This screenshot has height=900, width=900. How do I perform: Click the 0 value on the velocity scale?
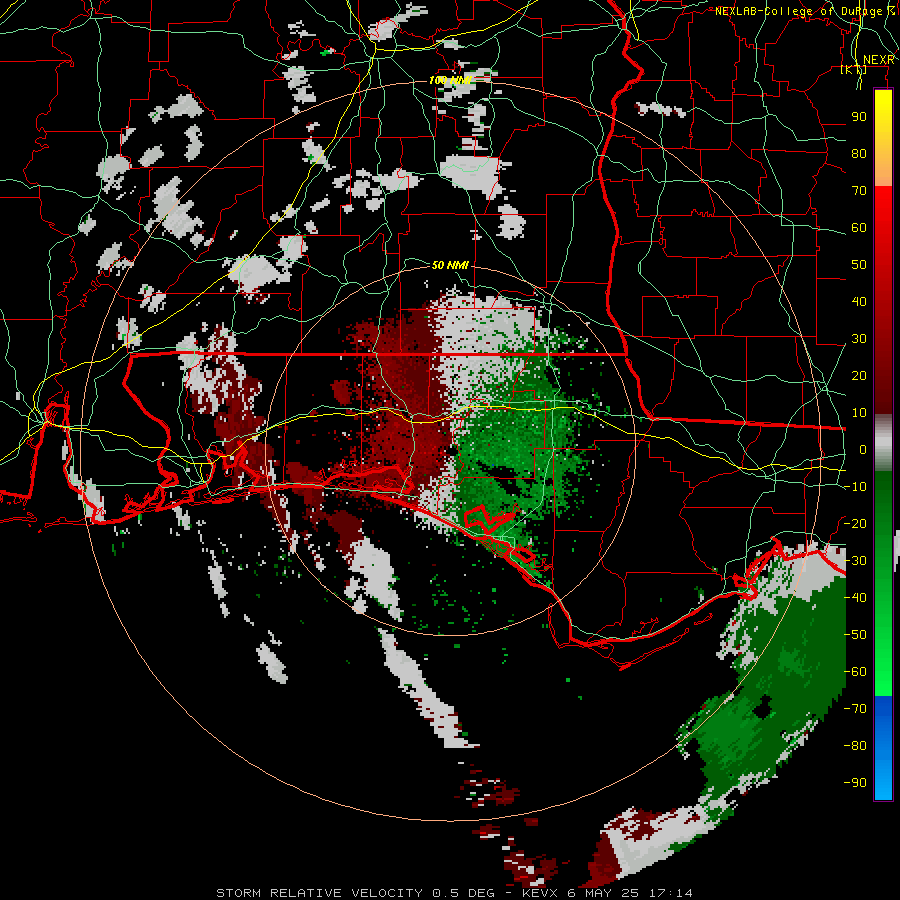(863, 449)
